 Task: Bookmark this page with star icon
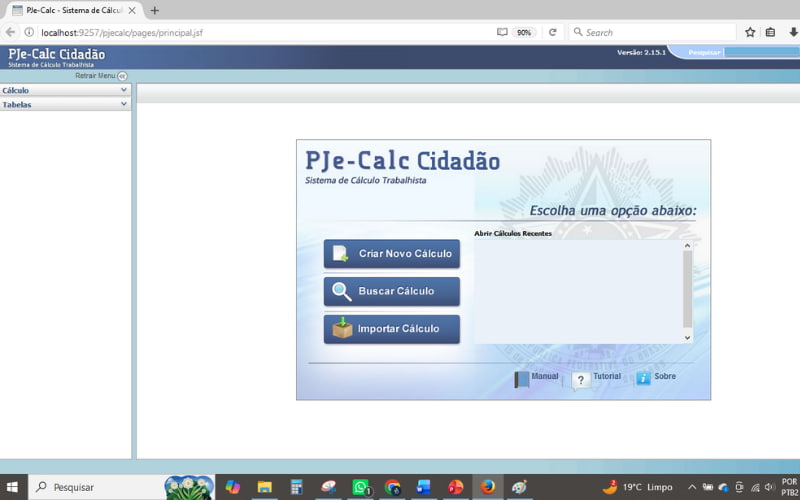click(750, 32)
